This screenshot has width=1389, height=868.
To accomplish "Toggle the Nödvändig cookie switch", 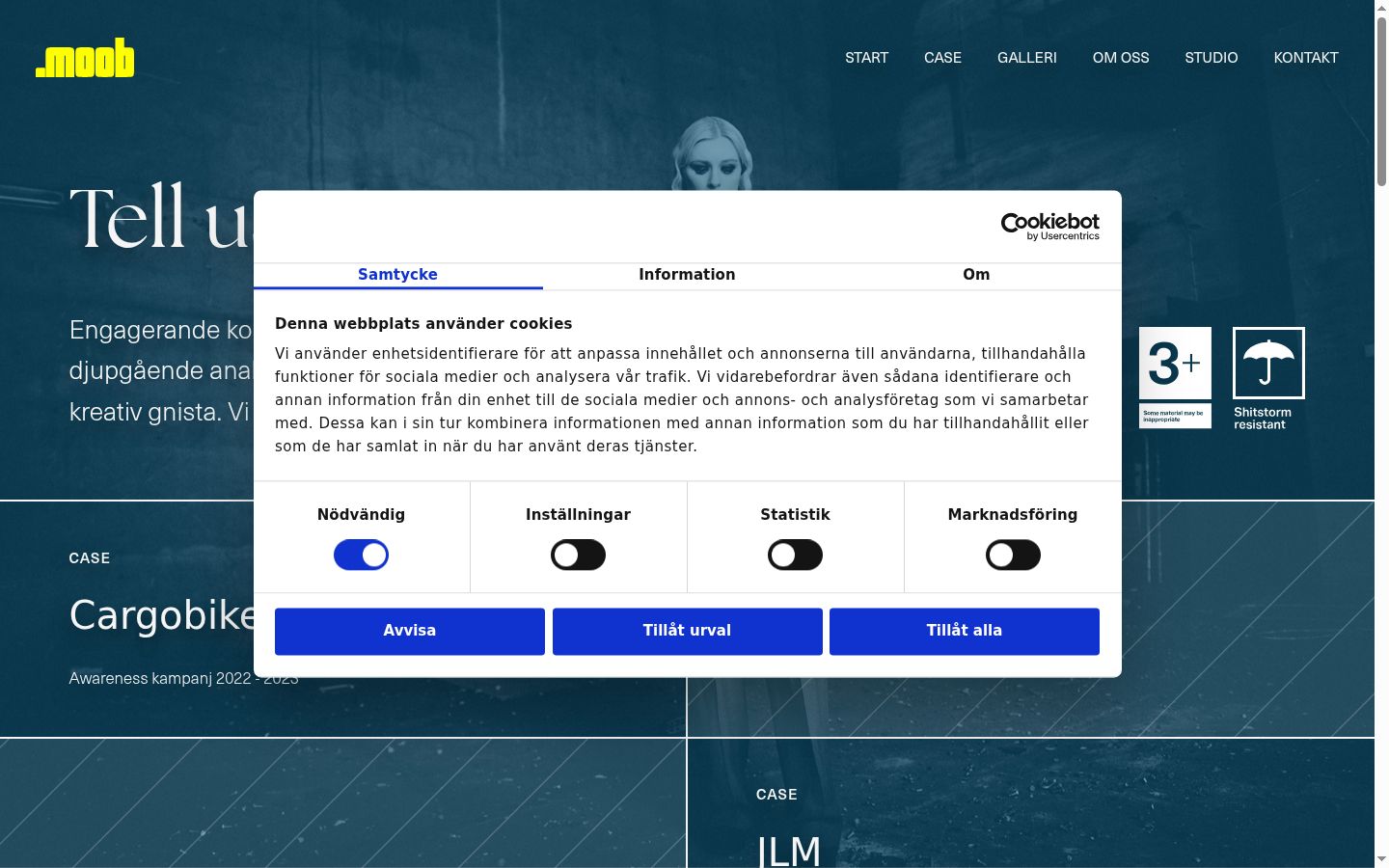I will pos(361,555).
